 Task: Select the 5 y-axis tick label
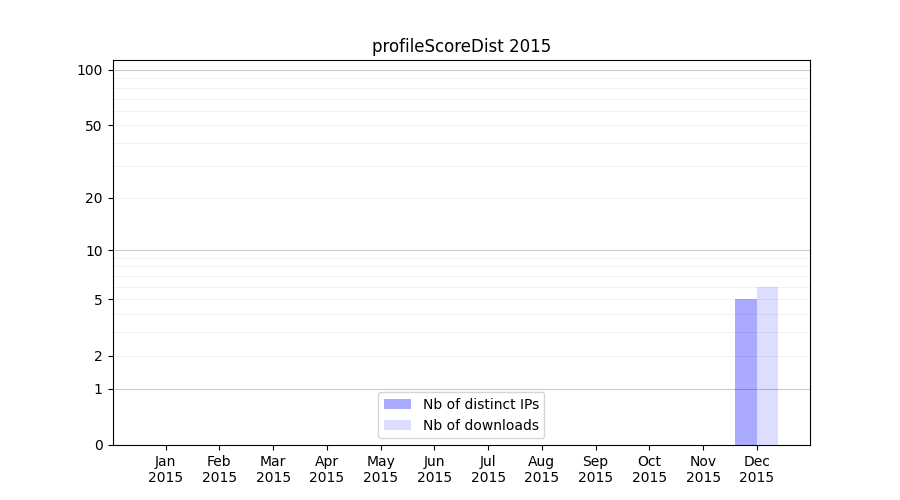pyautogui.click(x=98, y=300)
